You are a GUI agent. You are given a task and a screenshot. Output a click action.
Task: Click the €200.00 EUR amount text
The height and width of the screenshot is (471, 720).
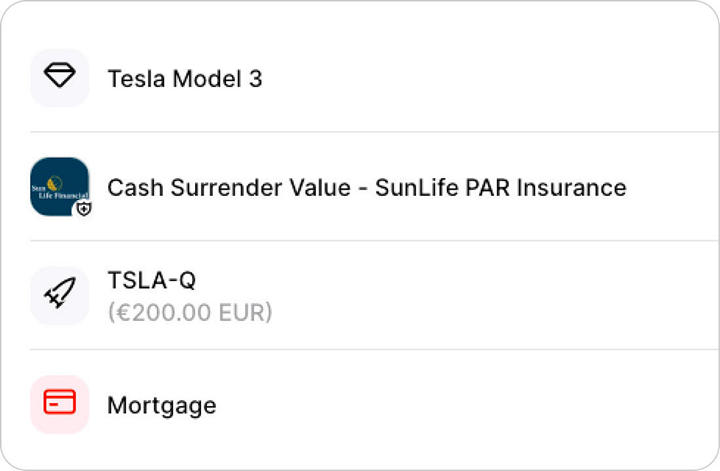[189, 312]
